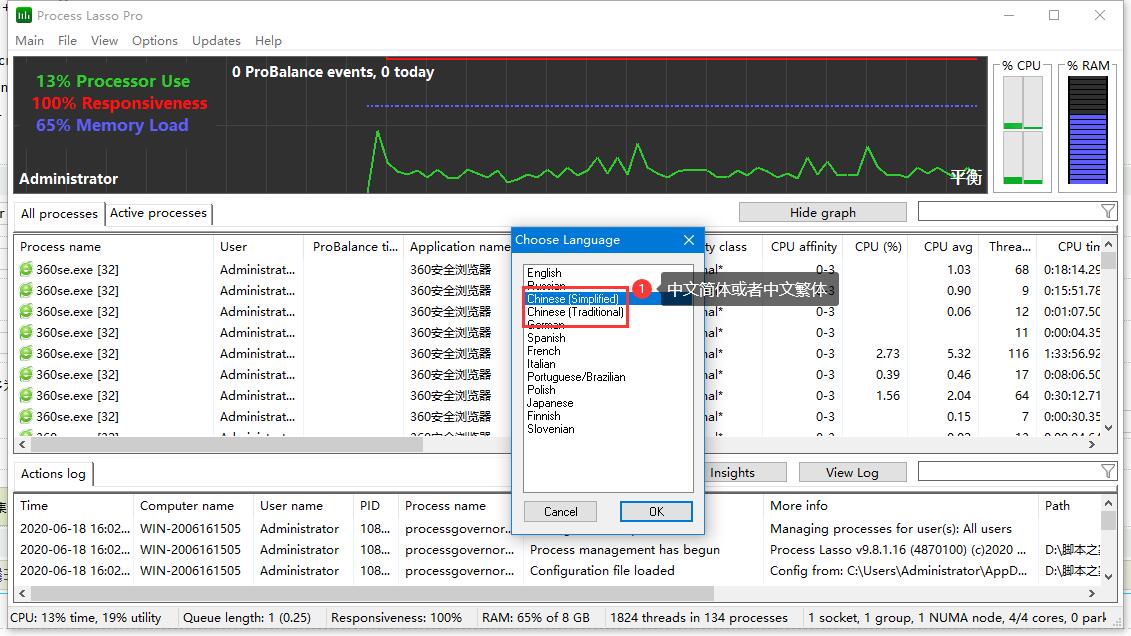Select the Actions log tab

pyautogui.click(x=53, y=474)
